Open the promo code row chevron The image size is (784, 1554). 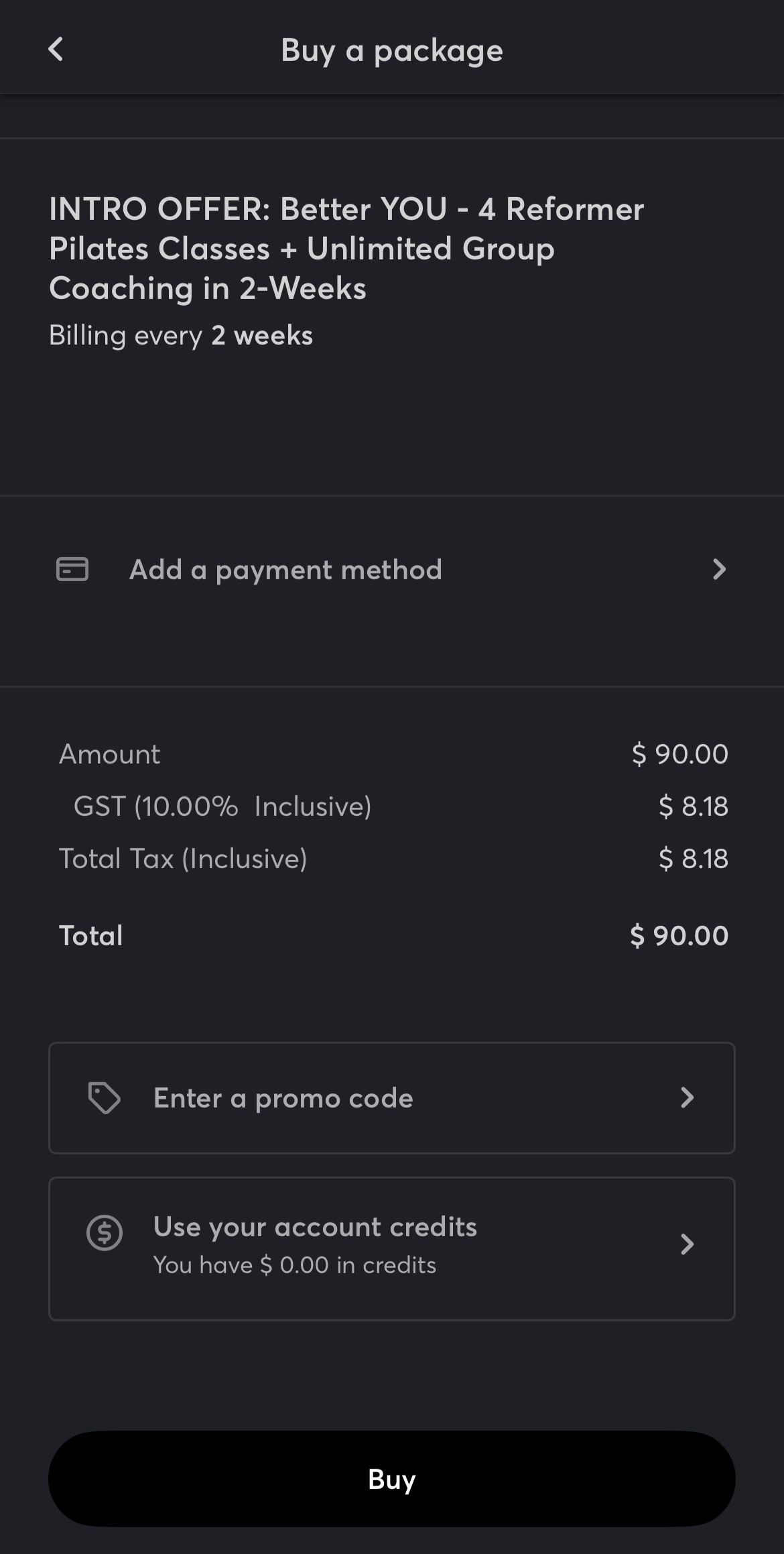tap(687, 1098)
